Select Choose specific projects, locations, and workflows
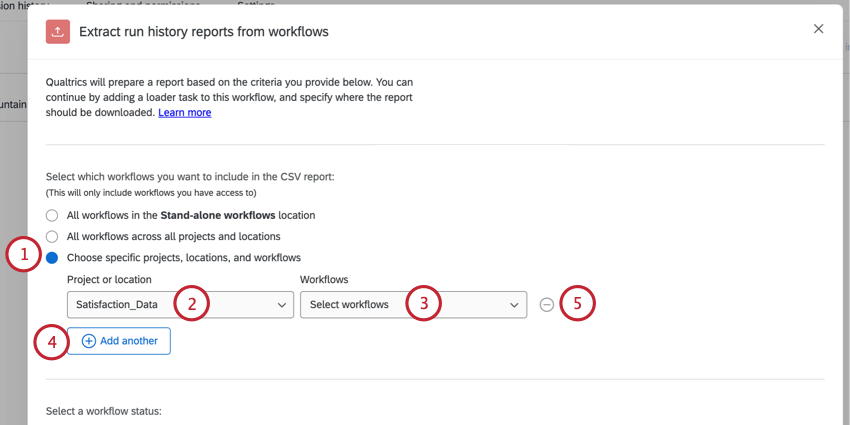 point(52,258)
